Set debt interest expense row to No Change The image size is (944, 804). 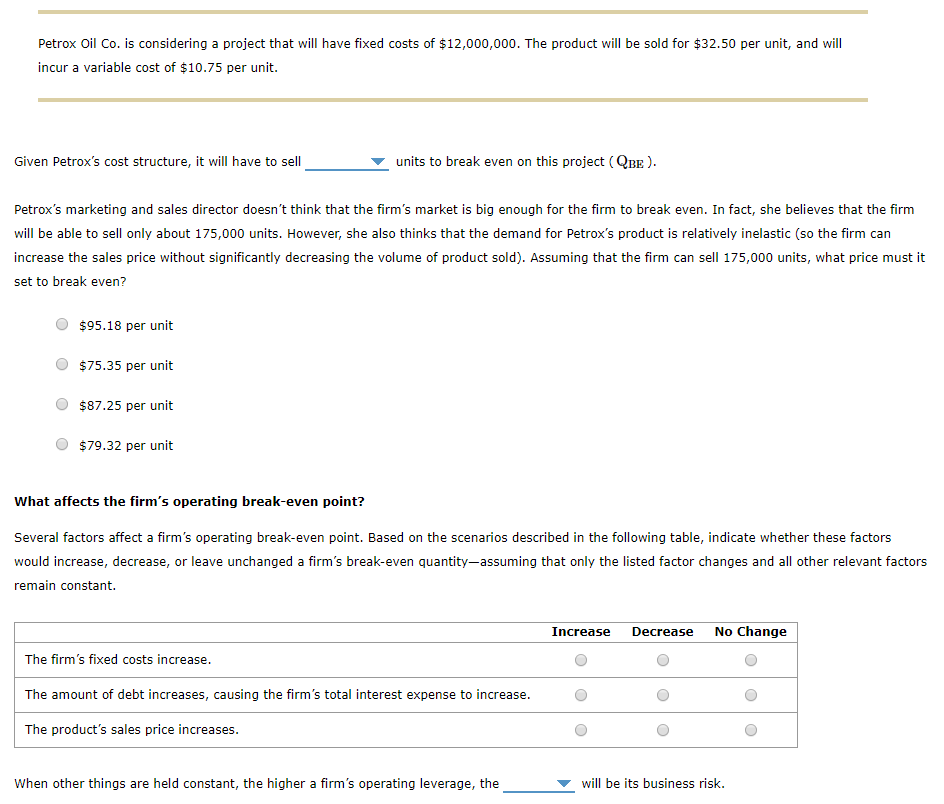tap(751, 695)
